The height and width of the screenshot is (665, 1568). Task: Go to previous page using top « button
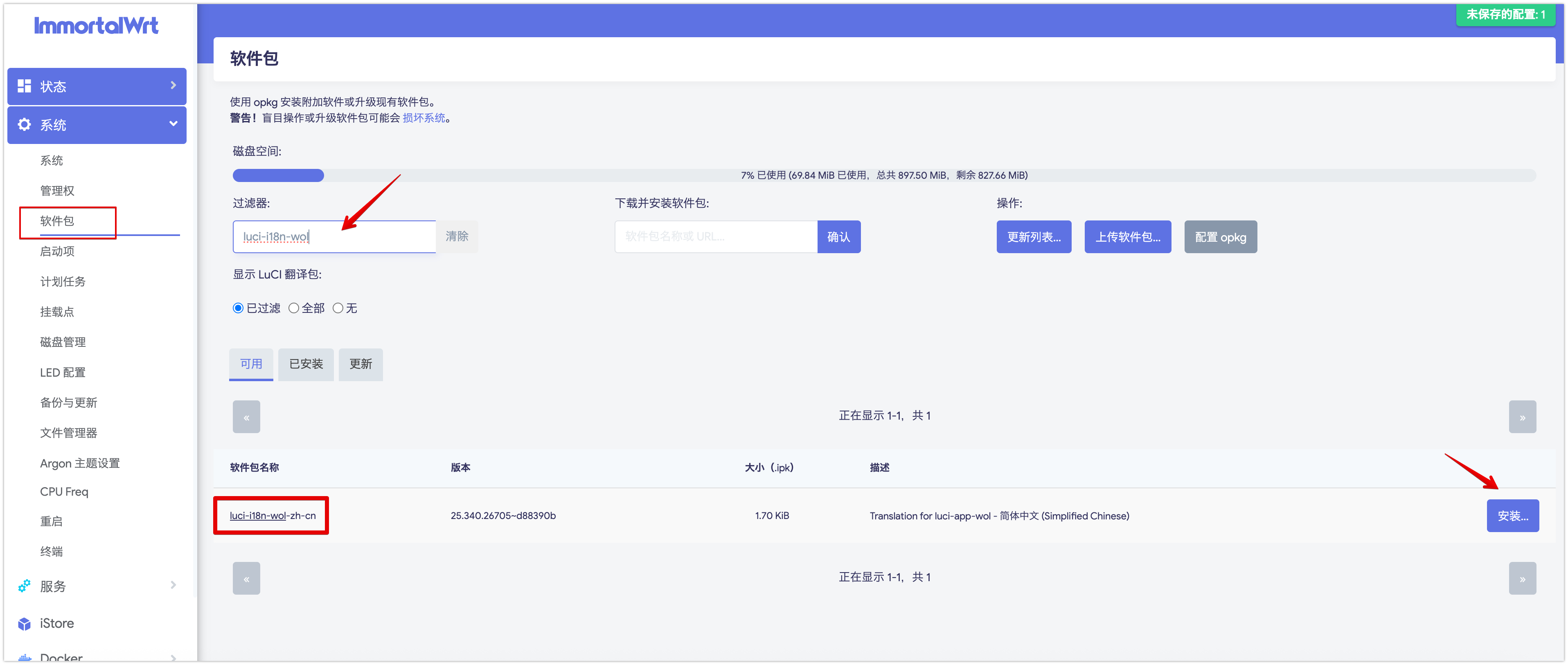(246, 417)
